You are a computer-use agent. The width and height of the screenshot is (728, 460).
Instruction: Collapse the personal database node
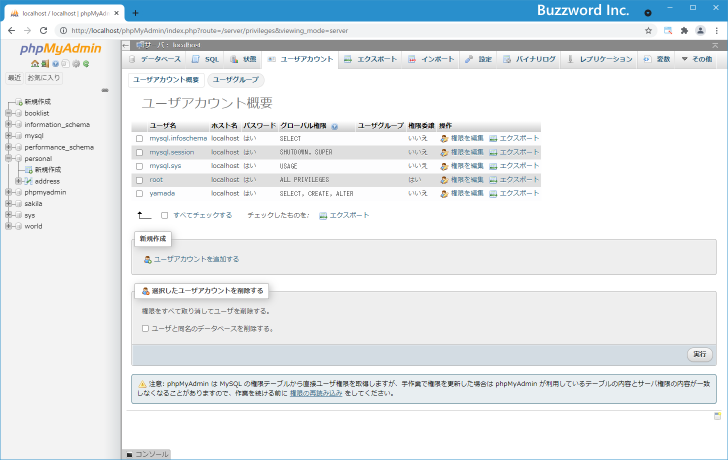click(x=8, y=158)
